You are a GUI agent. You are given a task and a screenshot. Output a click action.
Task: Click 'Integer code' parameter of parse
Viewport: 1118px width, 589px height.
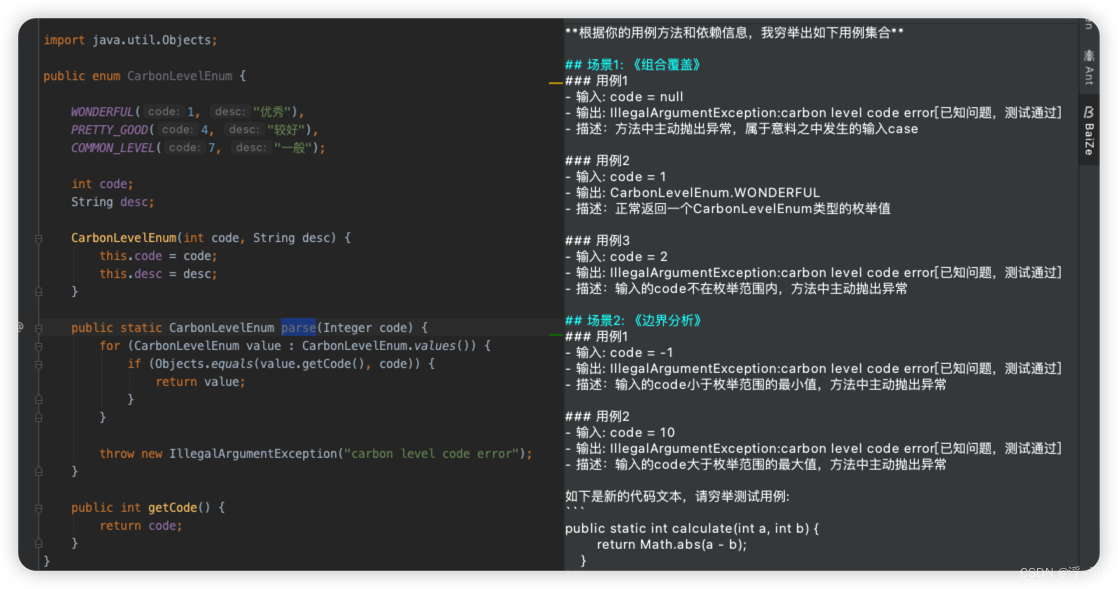point(367,328)
